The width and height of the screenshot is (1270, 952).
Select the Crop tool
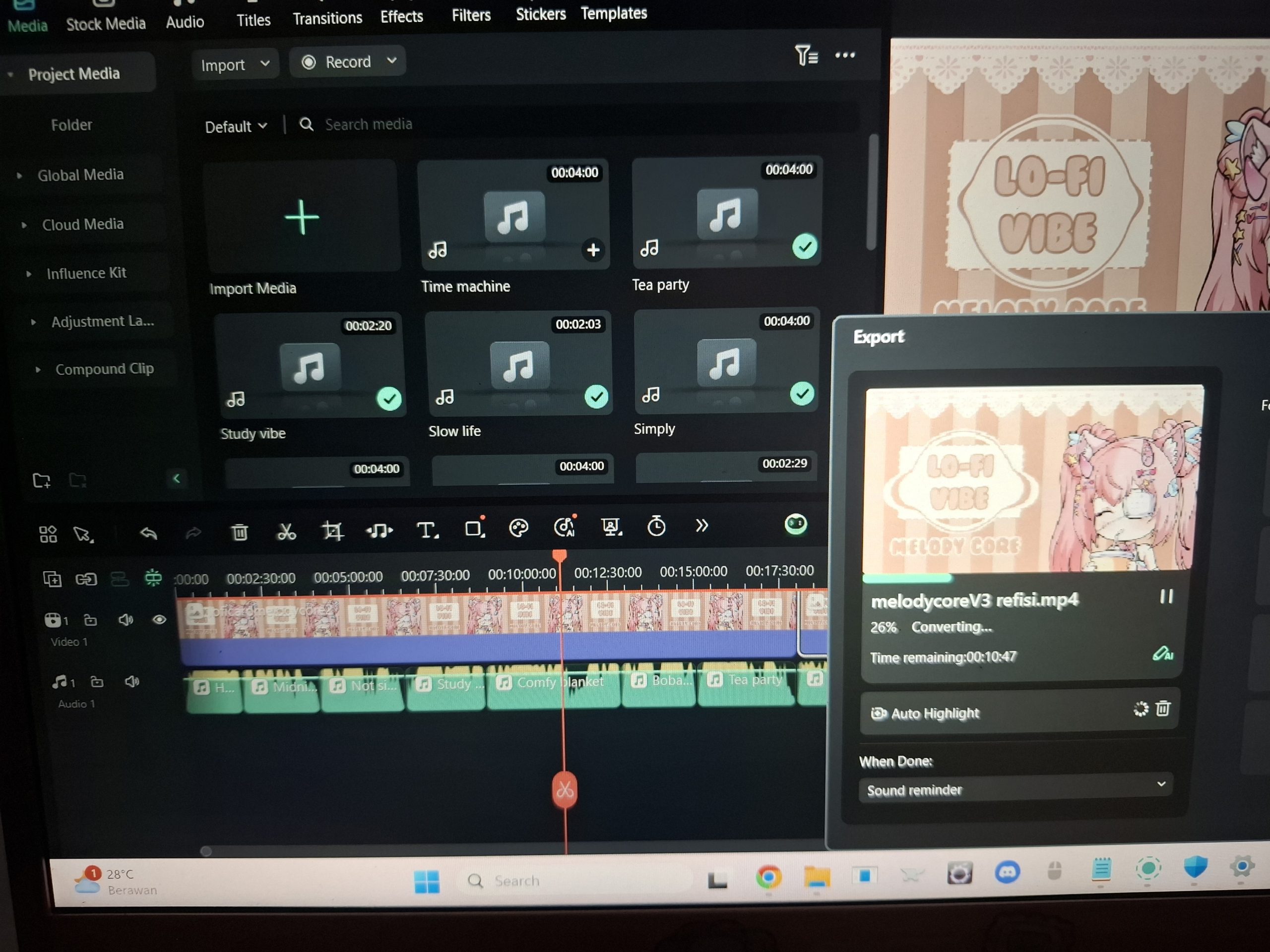pyautogui.click(x=332, y=530)
